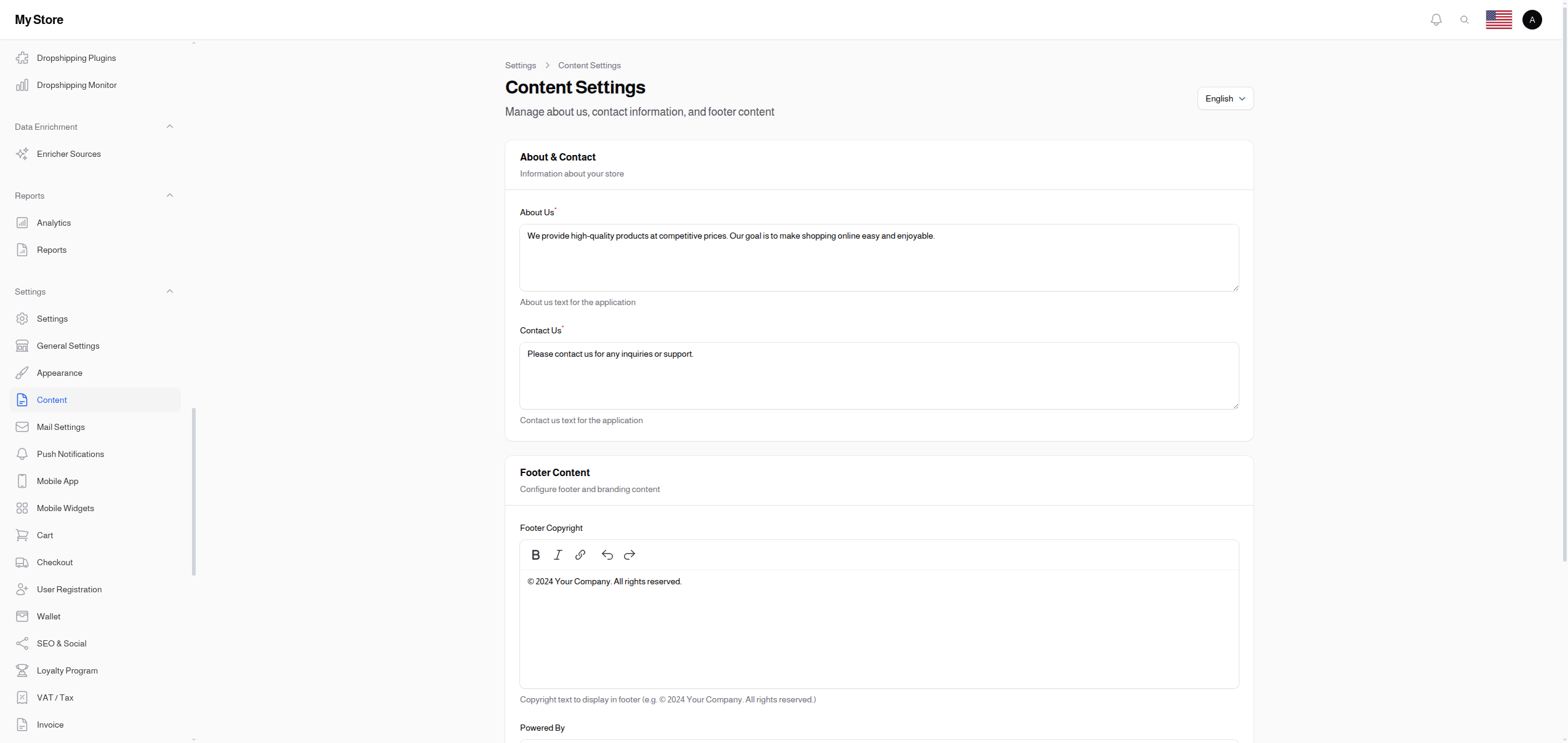1568x743 pixels.
Task: Open Push Notifications settings
Action: pos(70,454)
